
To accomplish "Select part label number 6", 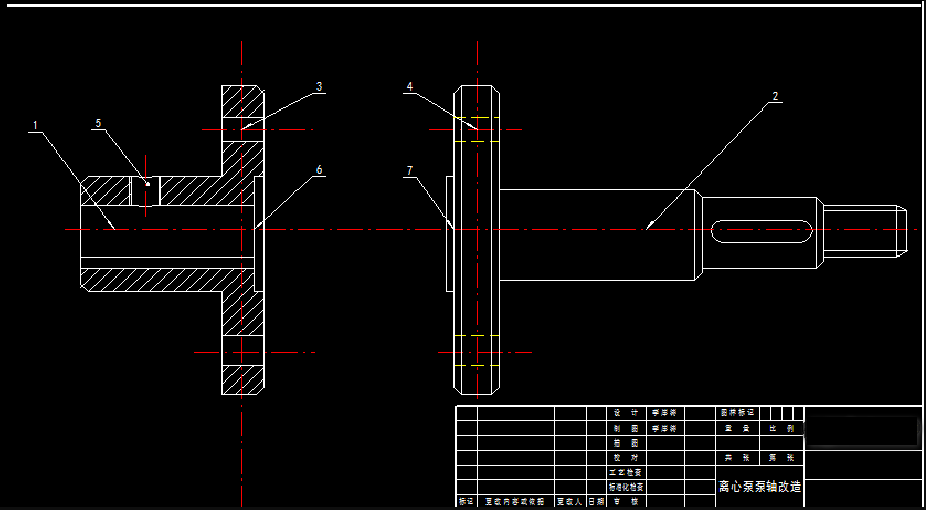I will [319, 170].
